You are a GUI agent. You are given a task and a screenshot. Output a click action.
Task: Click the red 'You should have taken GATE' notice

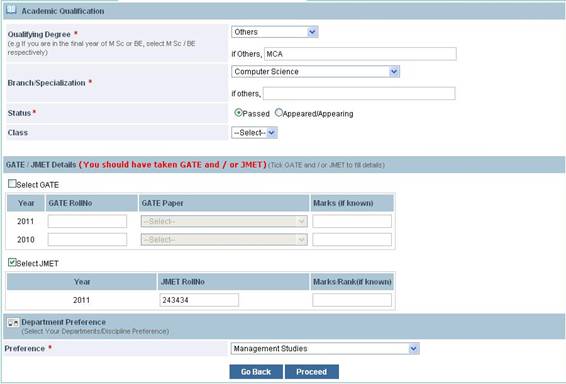[x=173, y=165]
